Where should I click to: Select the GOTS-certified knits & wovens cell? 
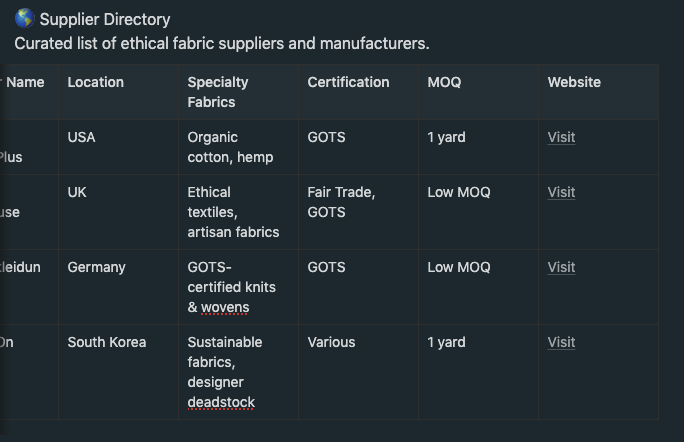pos(231,287)
